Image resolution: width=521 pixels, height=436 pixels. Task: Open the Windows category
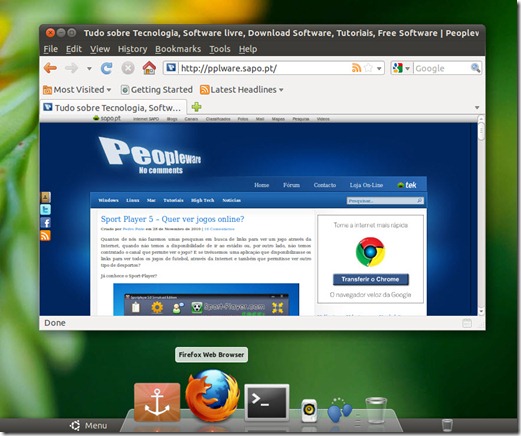click(x=108, y=200)
